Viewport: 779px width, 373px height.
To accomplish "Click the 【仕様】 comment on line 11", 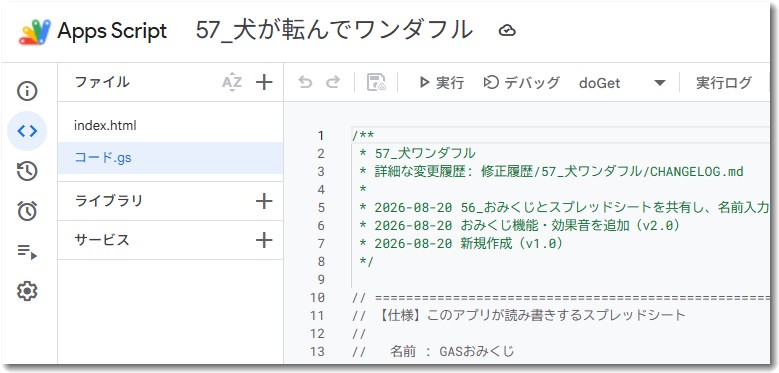I will pyautogui.click(x=519, y=315).
